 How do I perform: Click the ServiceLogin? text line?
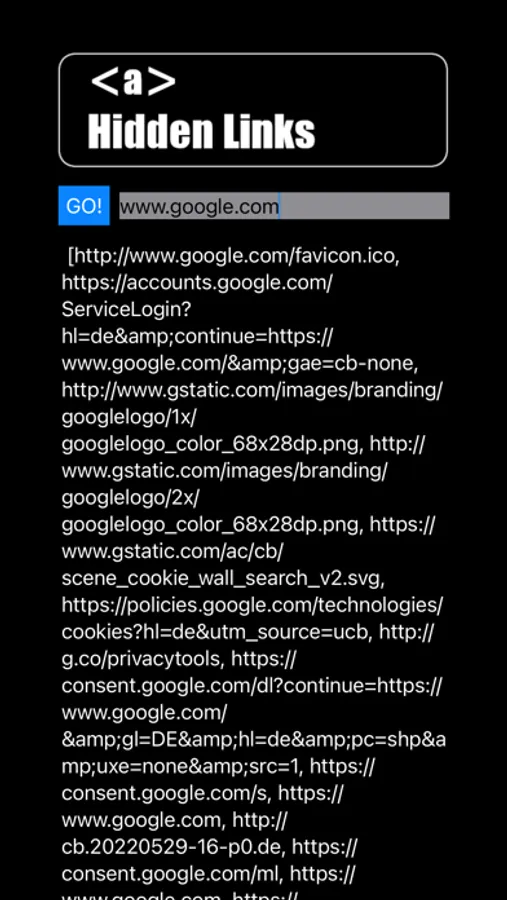(x=126, y=309)
